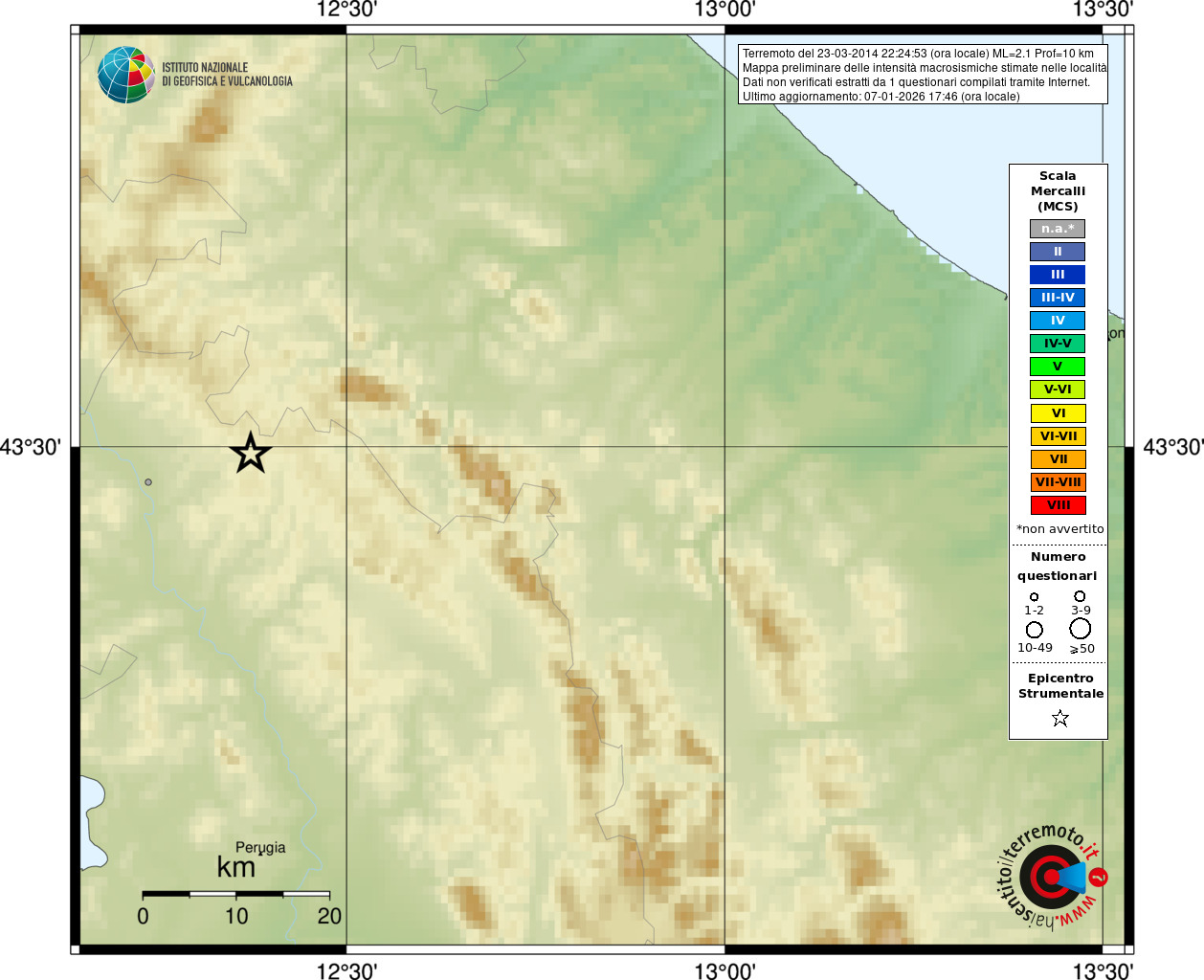Click the scale bar '20' label

tap(329, 917)
